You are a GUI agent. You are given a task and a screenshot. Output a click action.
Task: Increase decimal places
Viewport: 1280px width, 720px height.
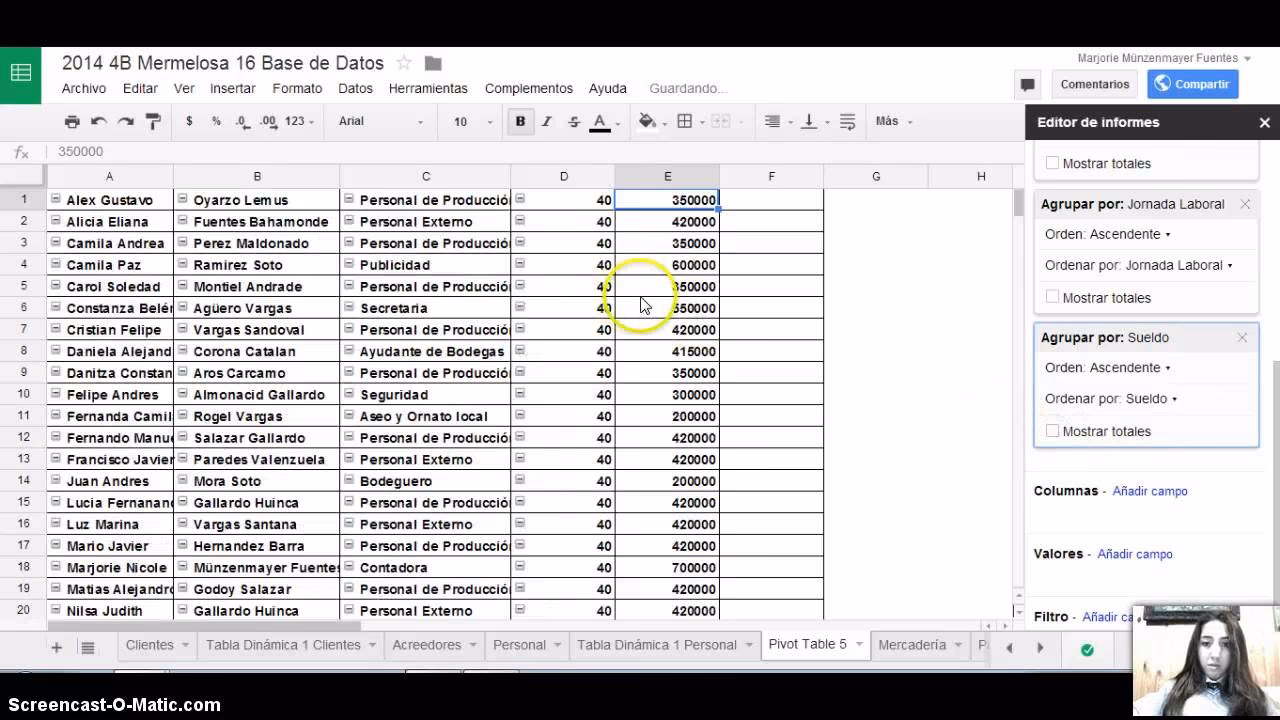(269, 121)
